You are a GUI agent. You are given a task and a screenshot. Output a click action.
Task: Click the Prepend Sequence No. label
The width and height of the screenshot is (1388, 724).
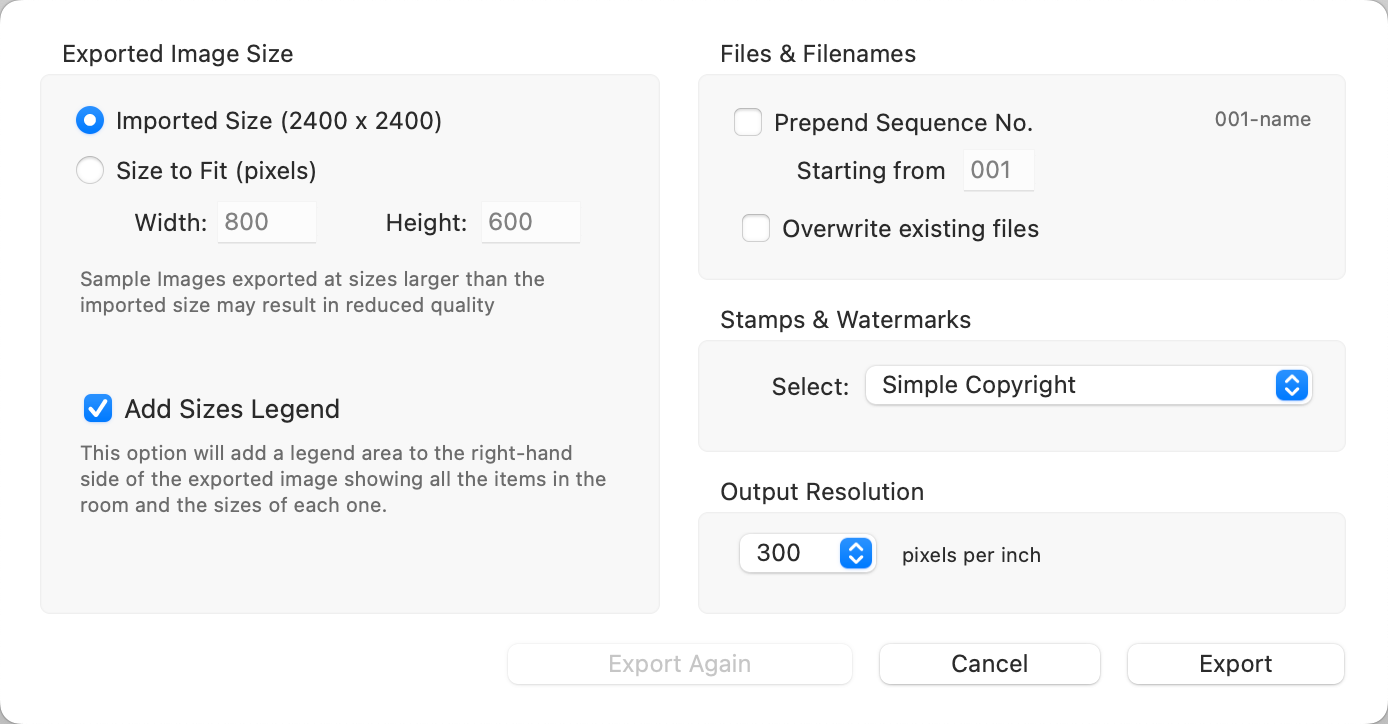coord(903,123)
